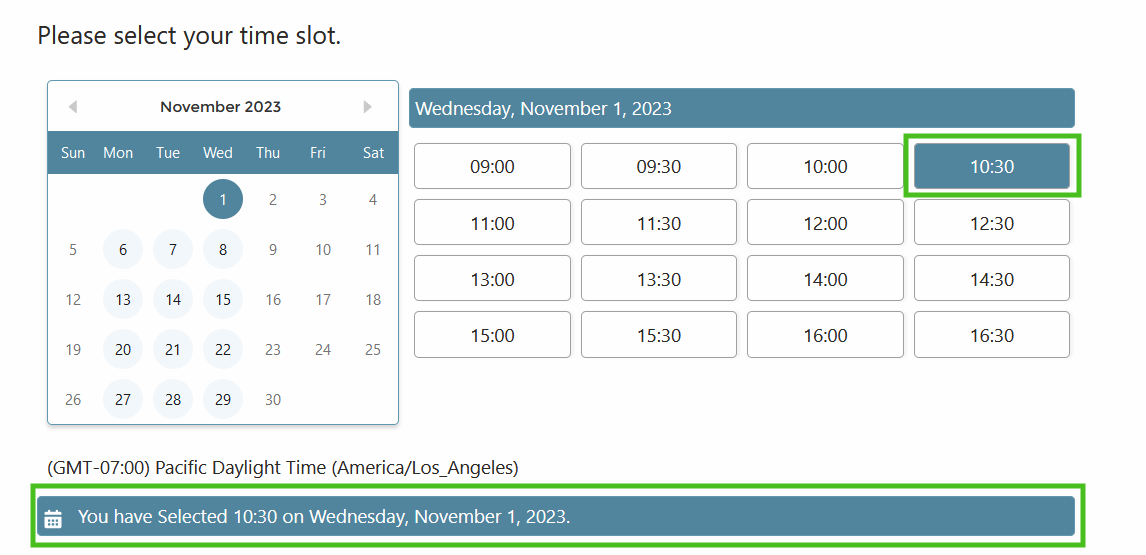Advance calendar to next month
Image resolution: width=1146 pixels, height=555 pixels.
[x=367, y=107]
